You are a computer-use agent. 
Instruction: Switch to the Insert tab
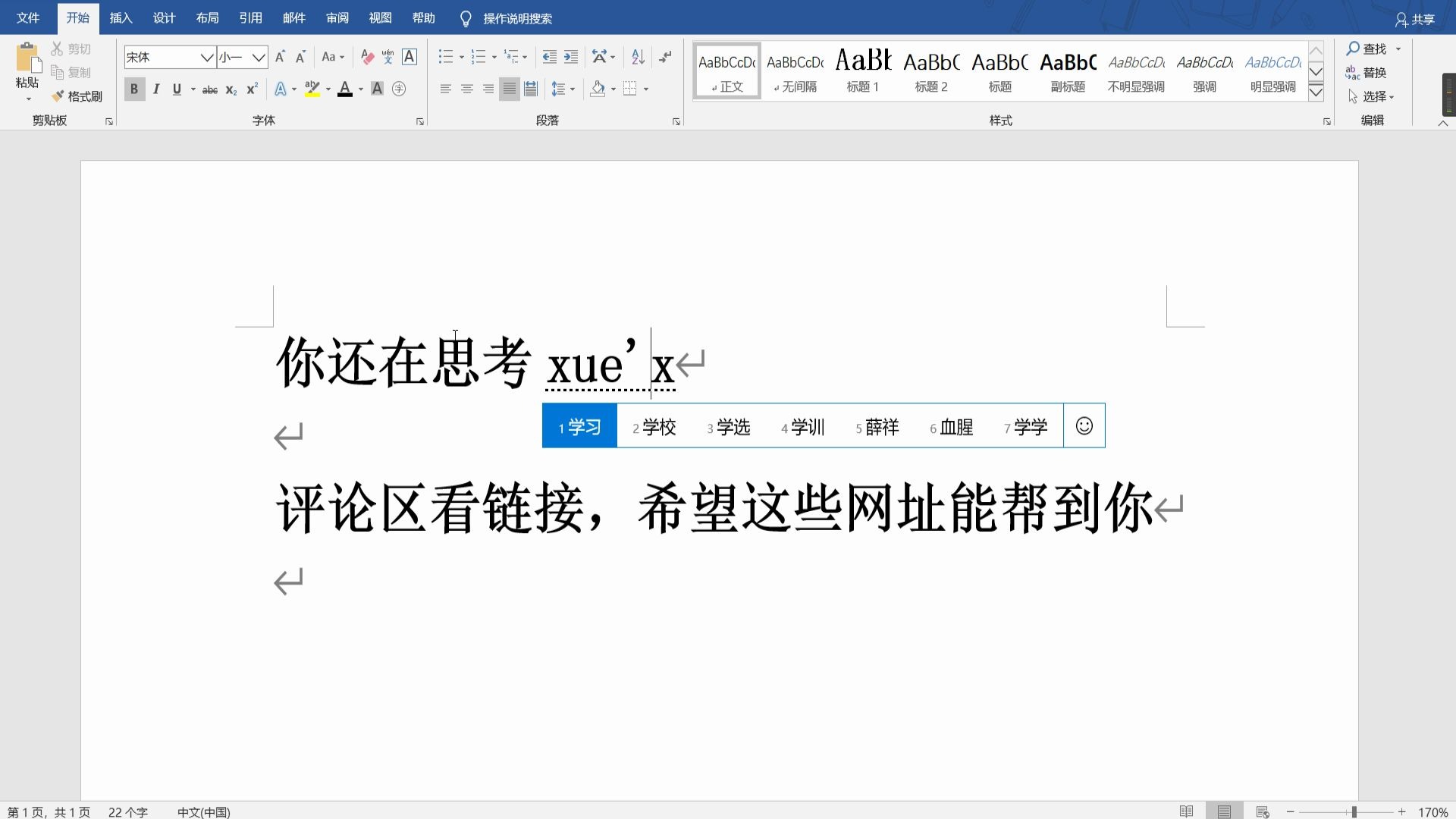[x=121, y=18]
